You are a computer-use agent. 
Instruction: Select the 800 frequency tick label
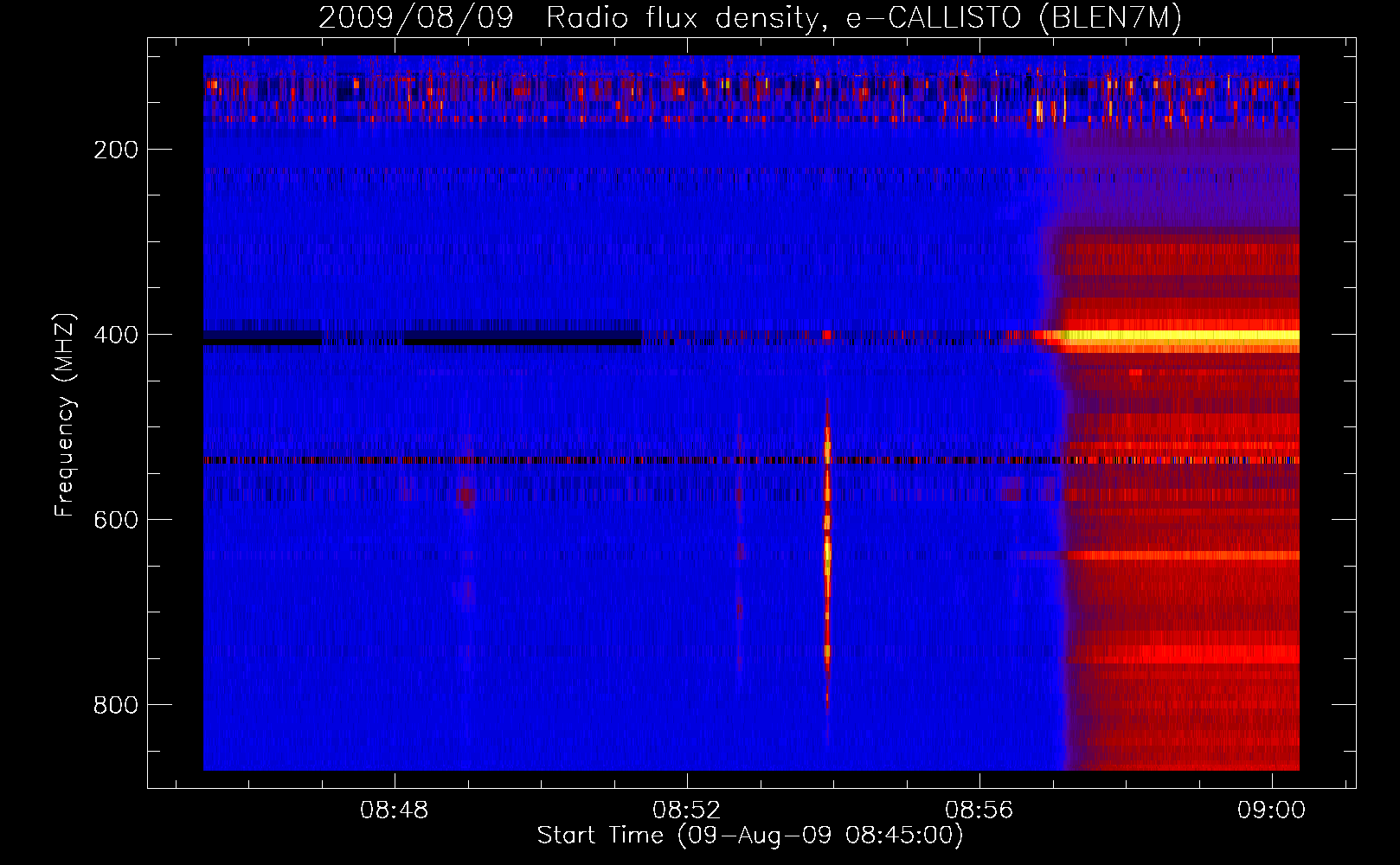[x=116, y=705]
